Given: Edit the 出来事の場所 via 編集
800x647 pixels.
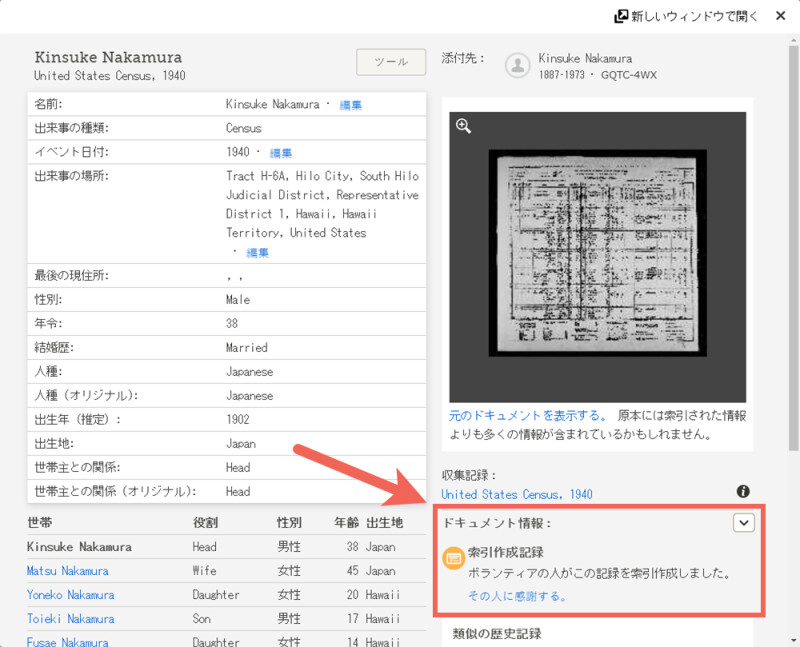Looking at the screenshot, I should point(257,252).
